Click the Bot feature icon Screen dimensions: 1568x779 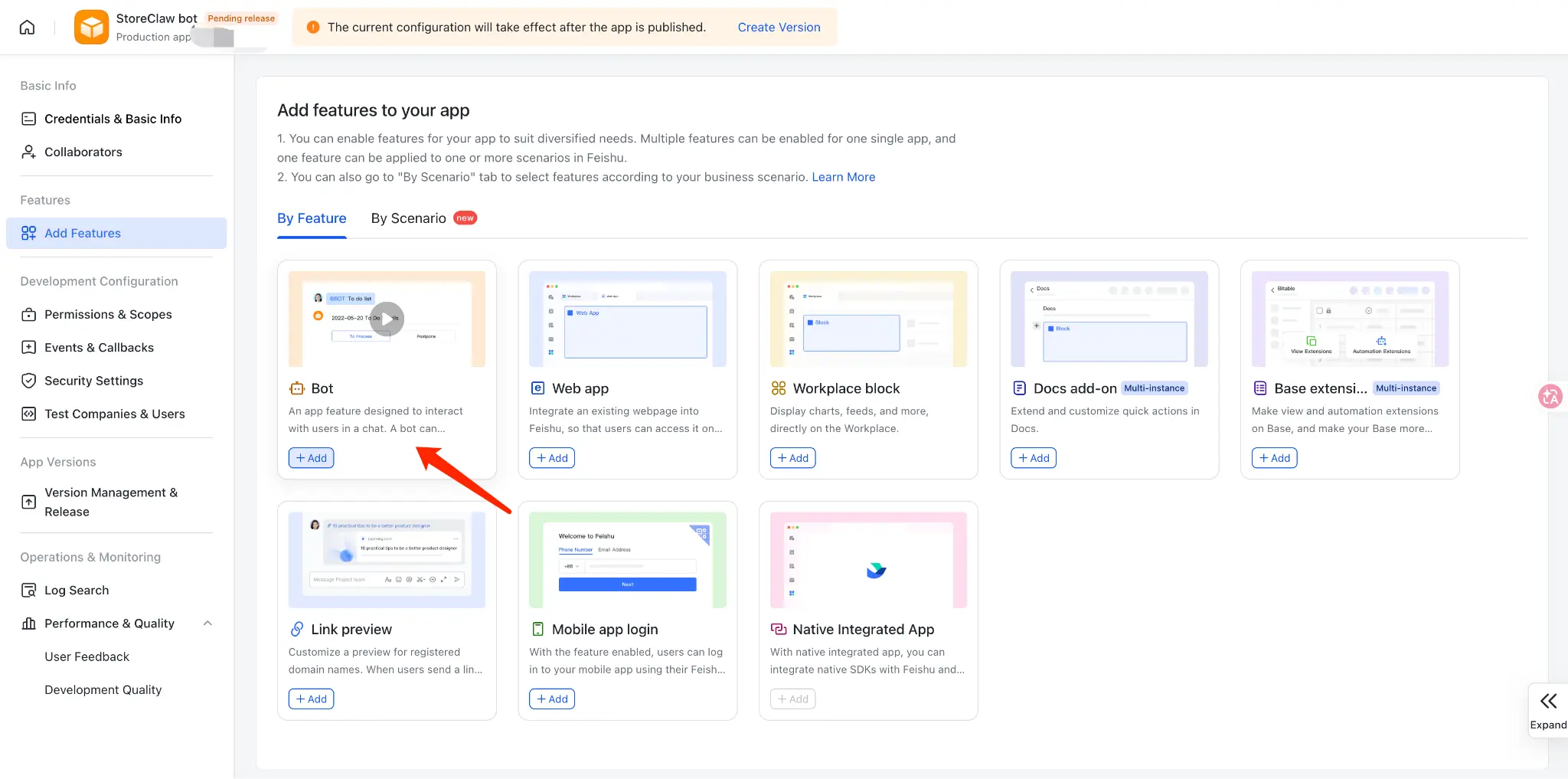[296, 388]
